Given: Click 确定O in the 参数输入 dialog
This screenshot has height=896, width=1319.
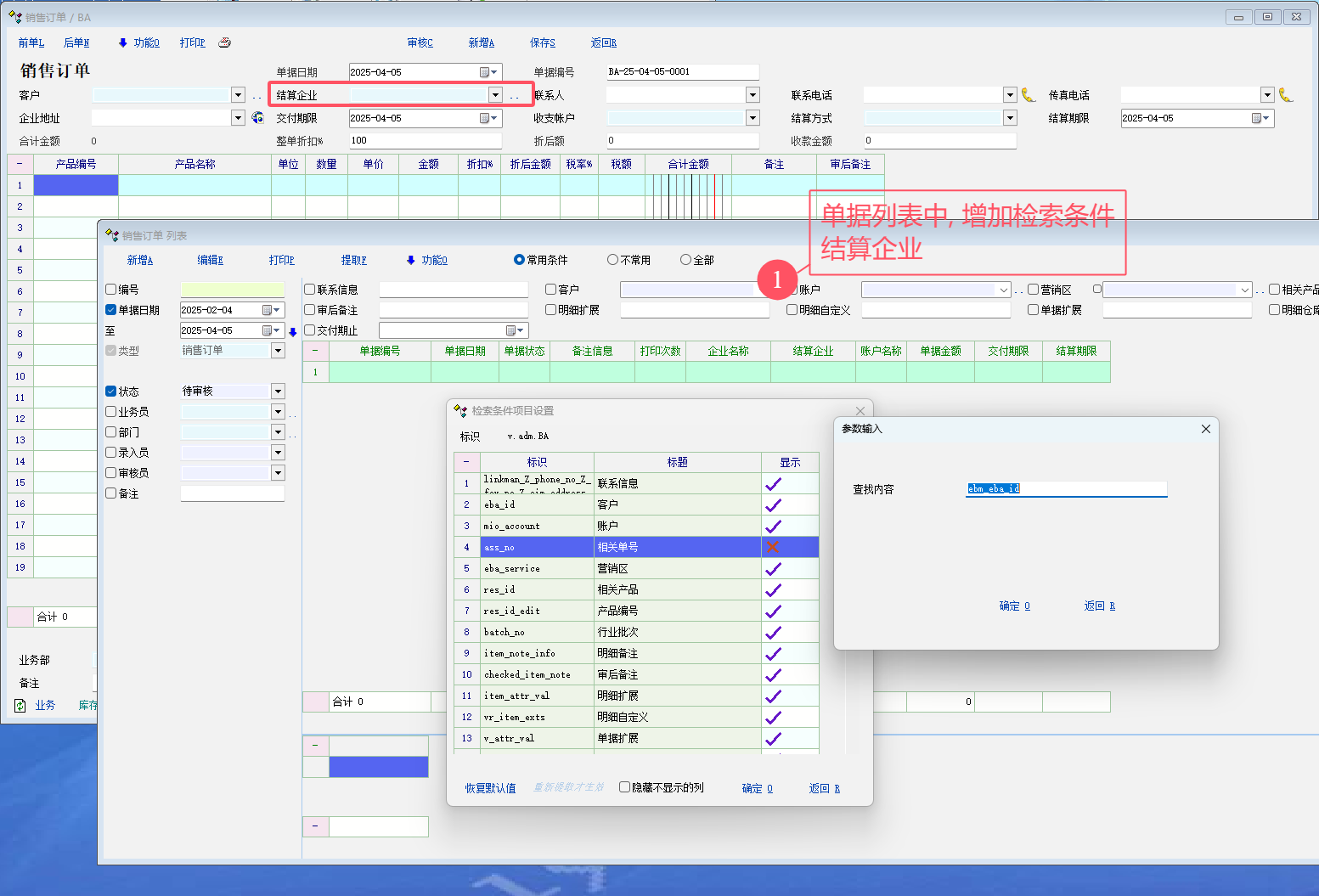Looking at the screenshot, I should click(x=1014, y=606).
